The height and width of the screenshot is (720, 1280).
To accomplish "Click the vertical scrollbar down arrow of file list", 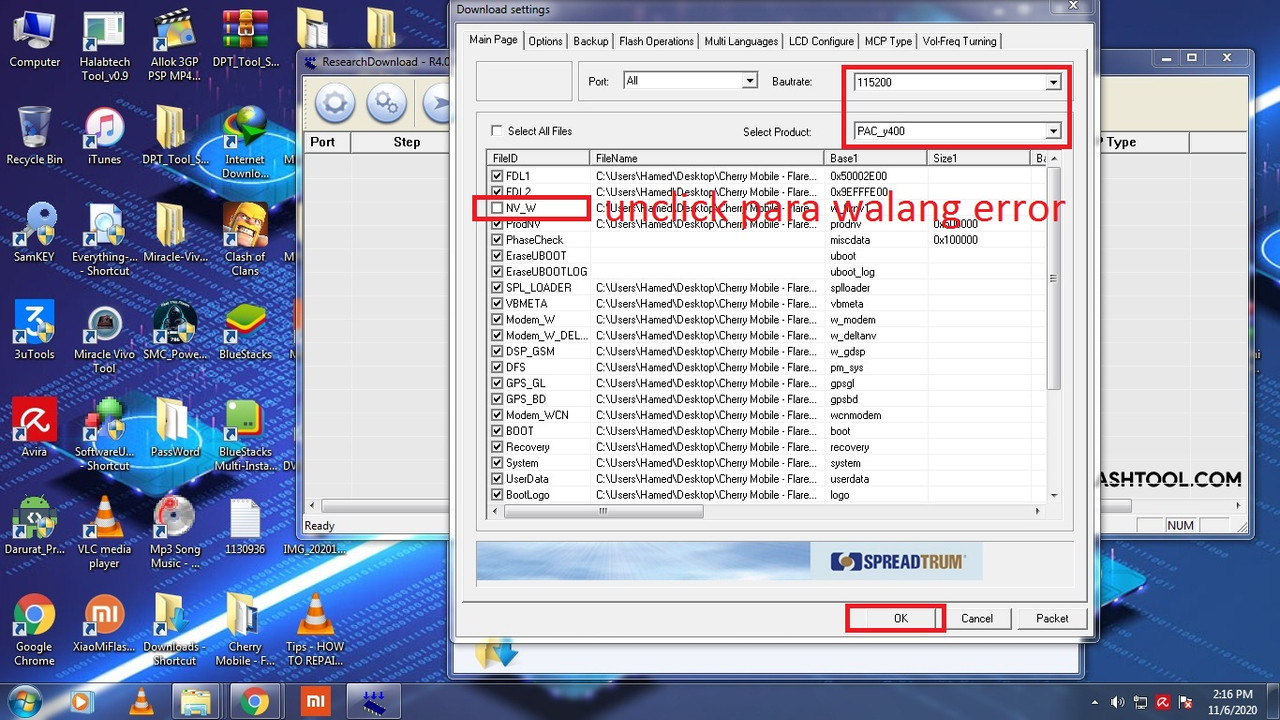I will click(x=1054, y=496).
